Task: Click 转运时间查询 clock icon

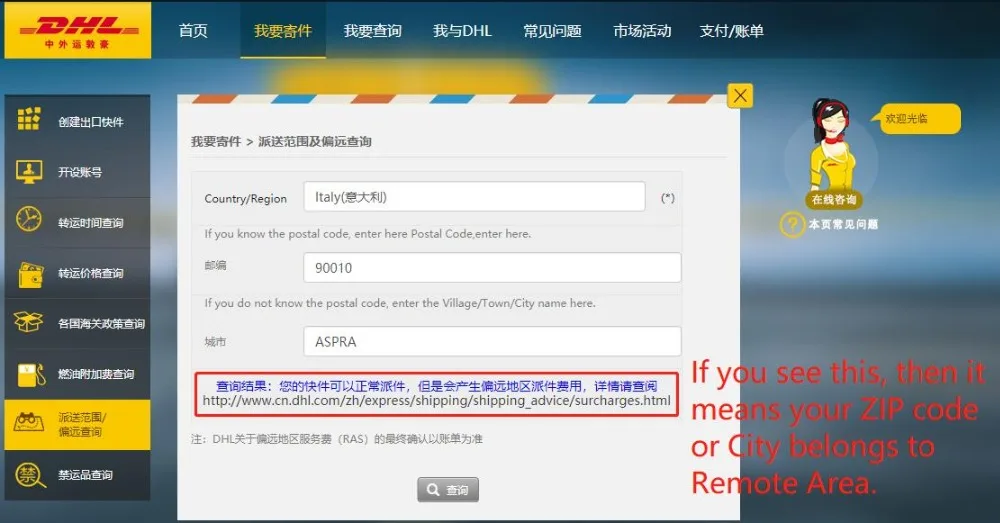Action: tap(29, 219)
